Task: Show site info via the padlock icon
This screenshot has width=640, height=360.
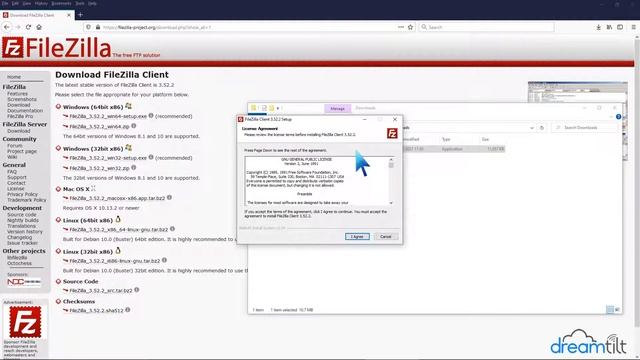Action: (98, 27)
